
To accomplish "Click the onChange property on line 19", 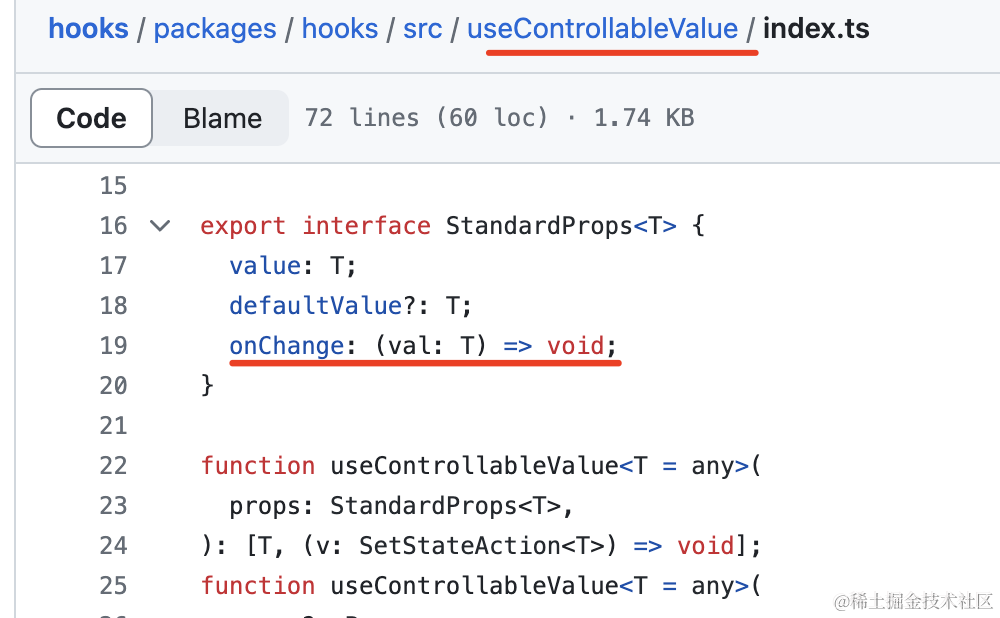I will click(287, 346).
